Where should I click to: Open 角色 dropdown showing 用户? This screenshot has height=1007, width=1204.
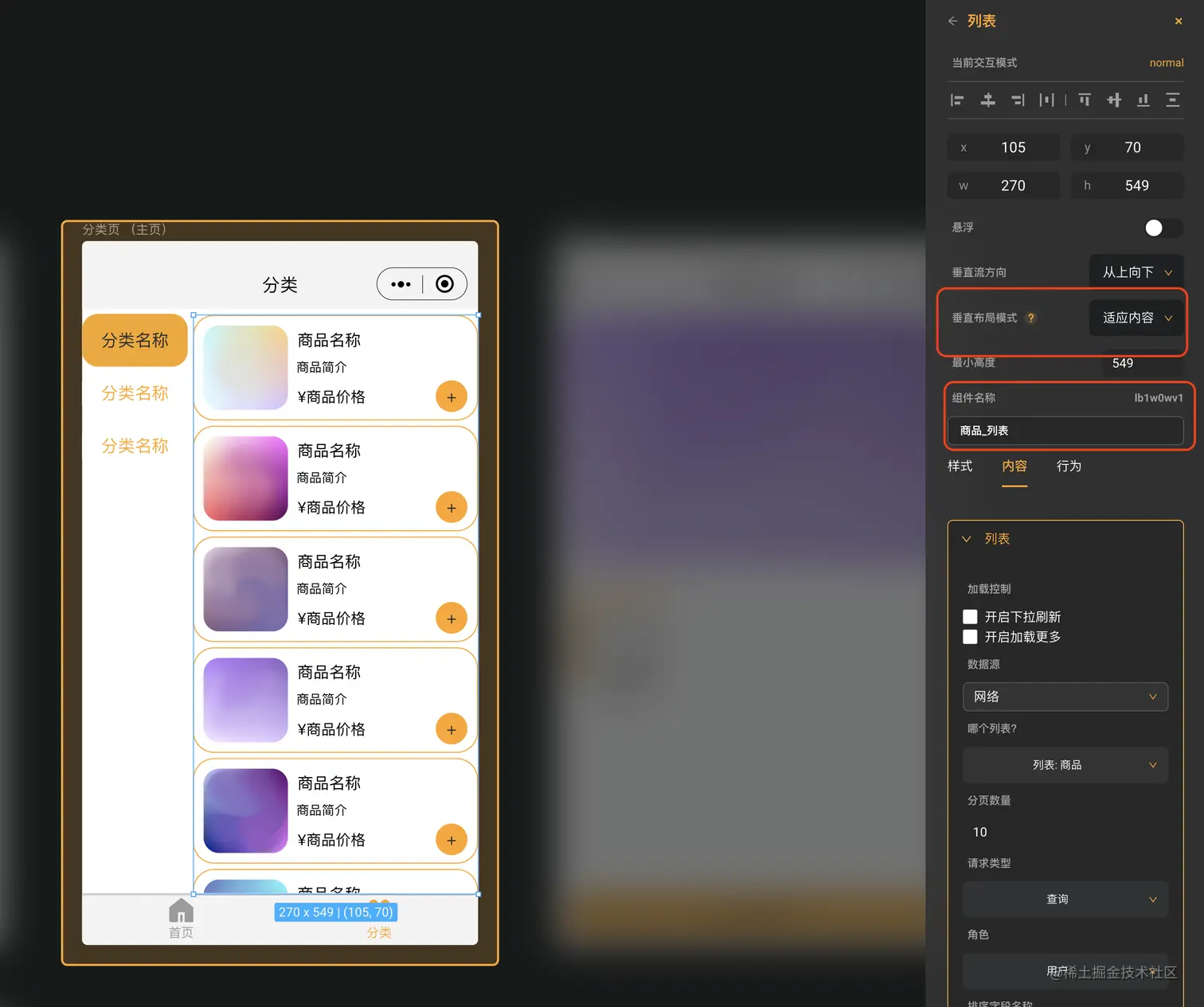(x=1065, y=971)
